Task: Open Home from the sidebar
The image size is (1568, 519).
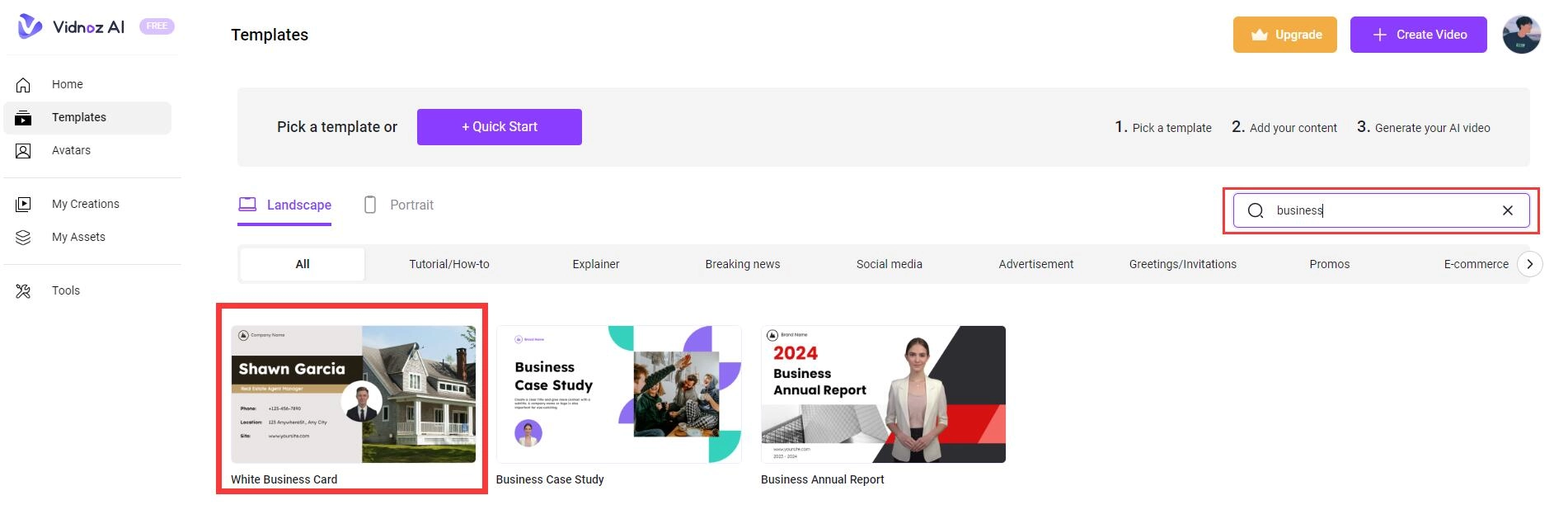Action: [67, 84]
